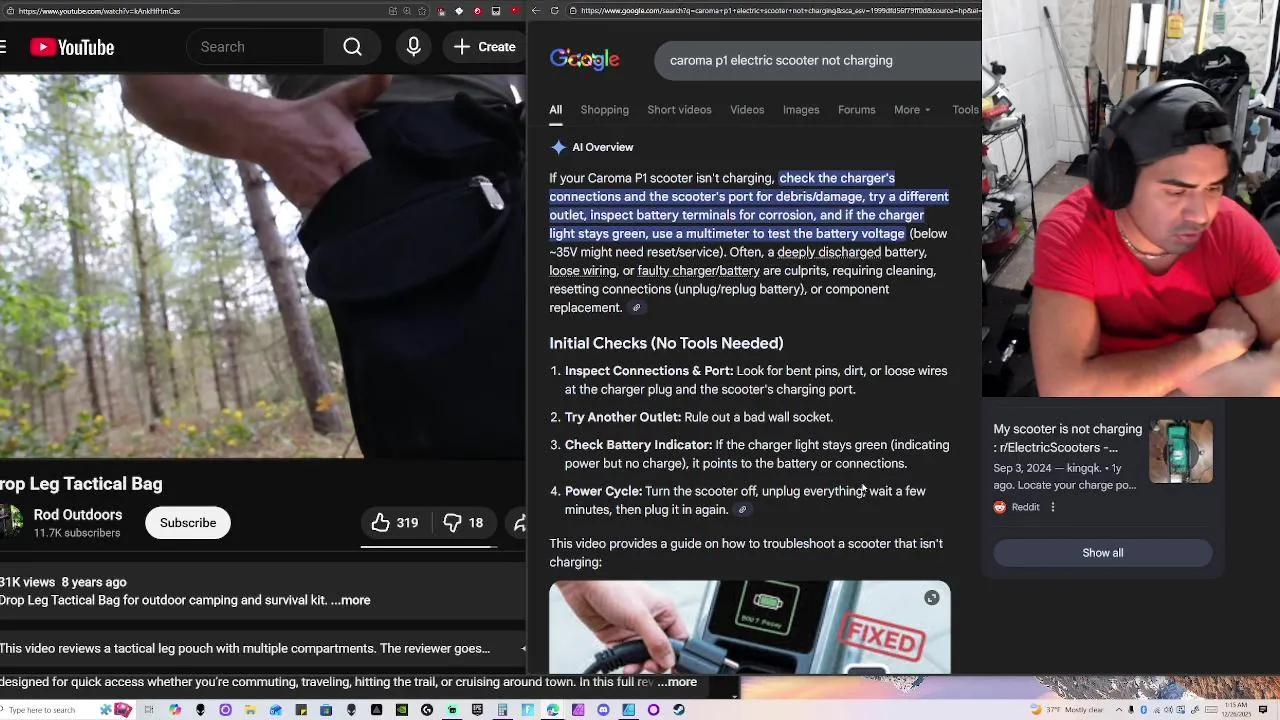Open the More search filters dropdown
The width and height of the screenshot is (1280, 720).
point(912,110)
